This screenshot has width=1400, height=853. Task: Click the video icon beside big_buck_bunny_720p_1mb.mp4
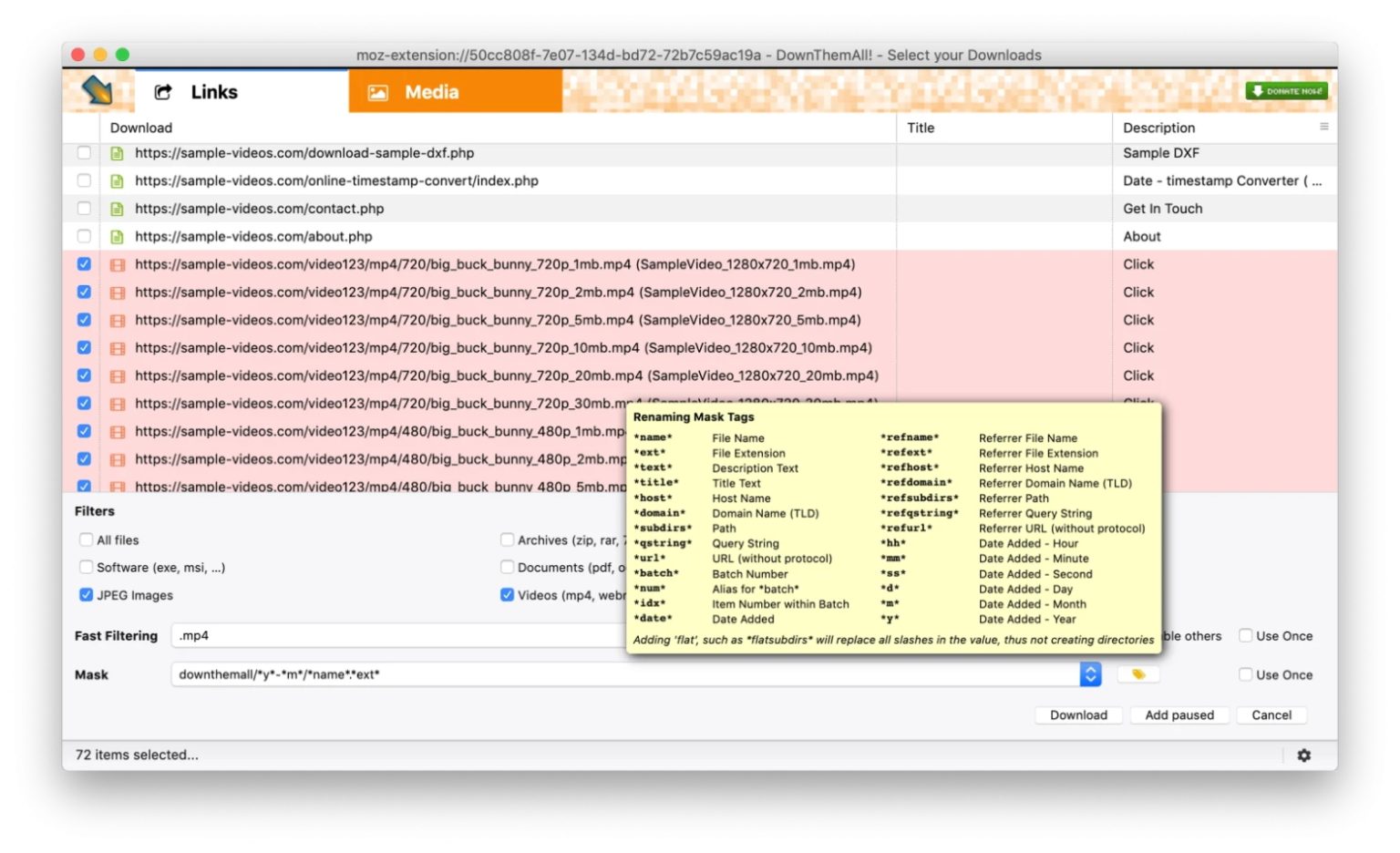pos(118,264)
